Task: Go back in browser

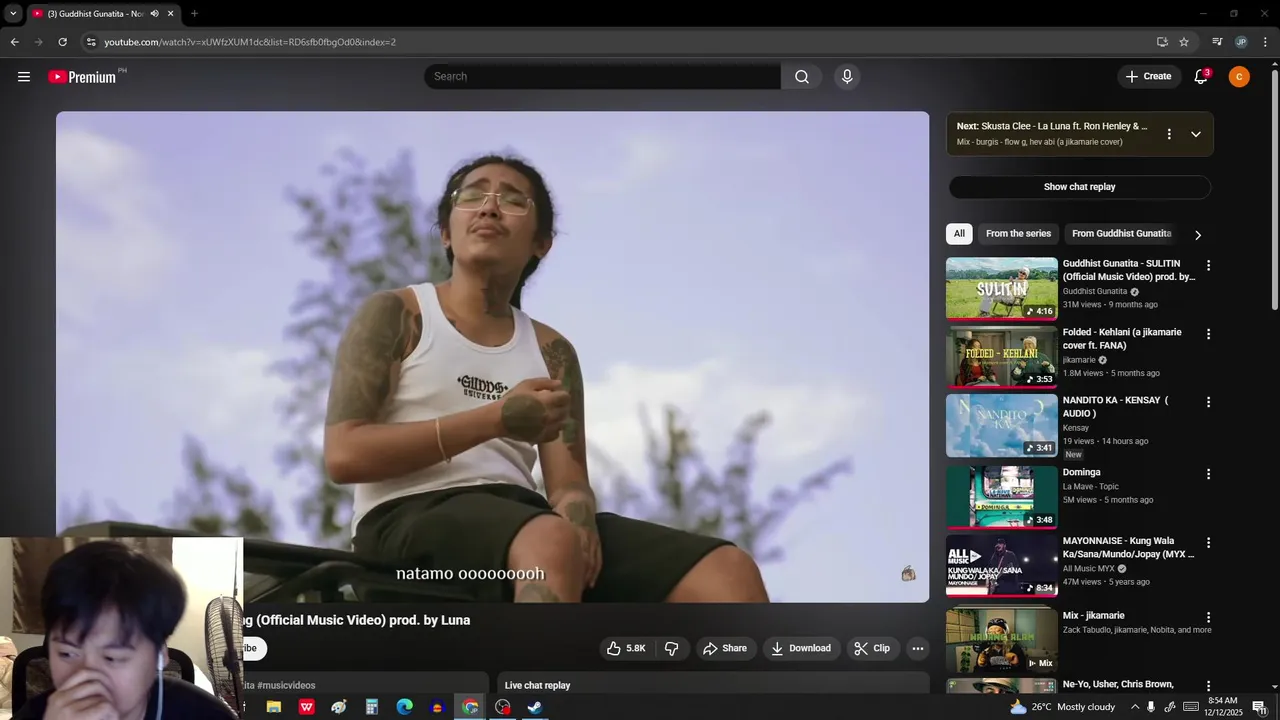Action: click(14, 42)
